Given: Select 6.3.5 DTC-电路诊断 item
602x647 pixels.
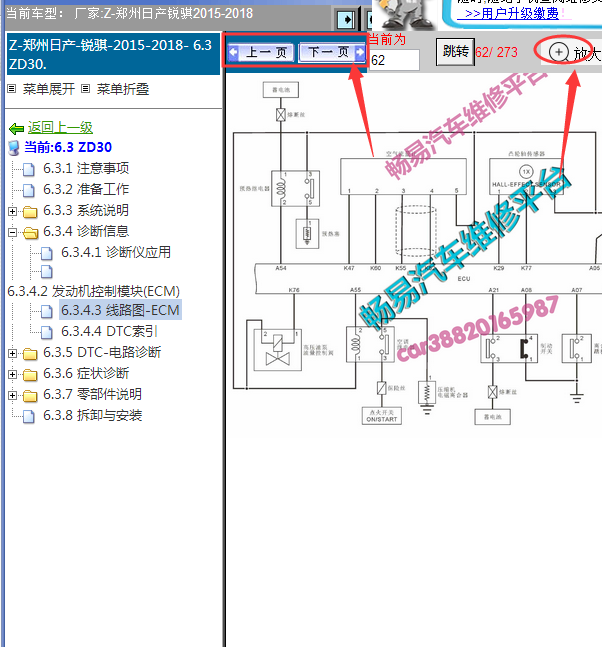Looking at the screenshot, I should [x=102, y=352].
